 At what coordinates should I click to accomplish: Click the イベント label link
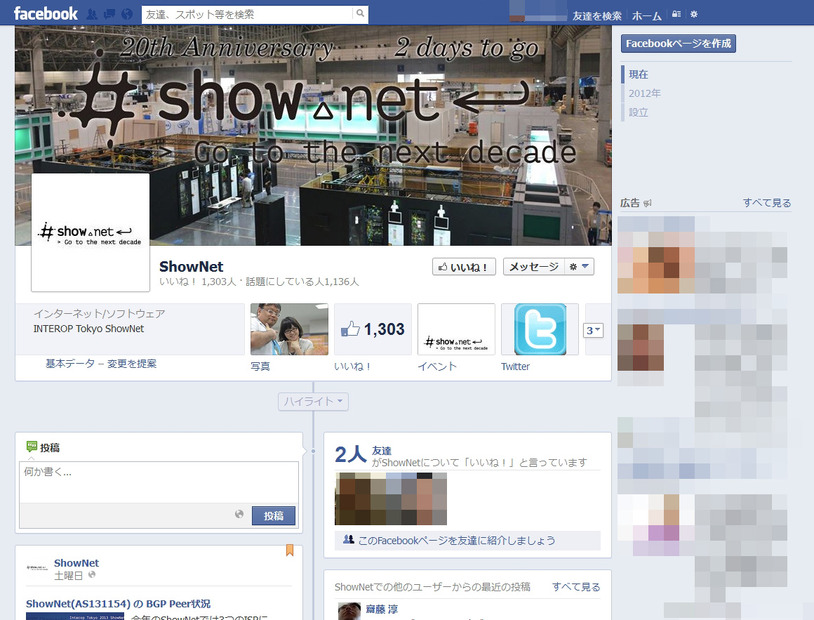click(x=437, y=367)
